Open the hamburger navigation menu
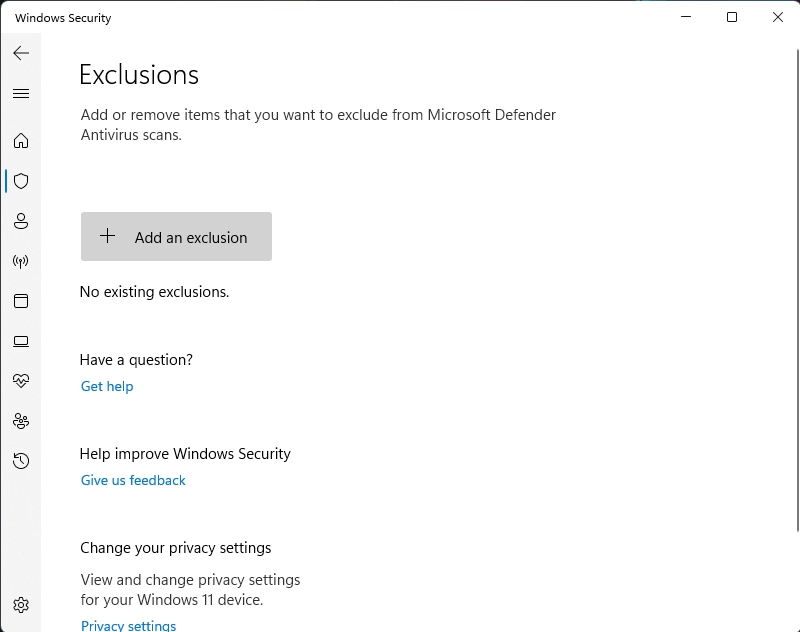This screenshot has width=800, height=632. pyautogui.click(x=21, y=93)
